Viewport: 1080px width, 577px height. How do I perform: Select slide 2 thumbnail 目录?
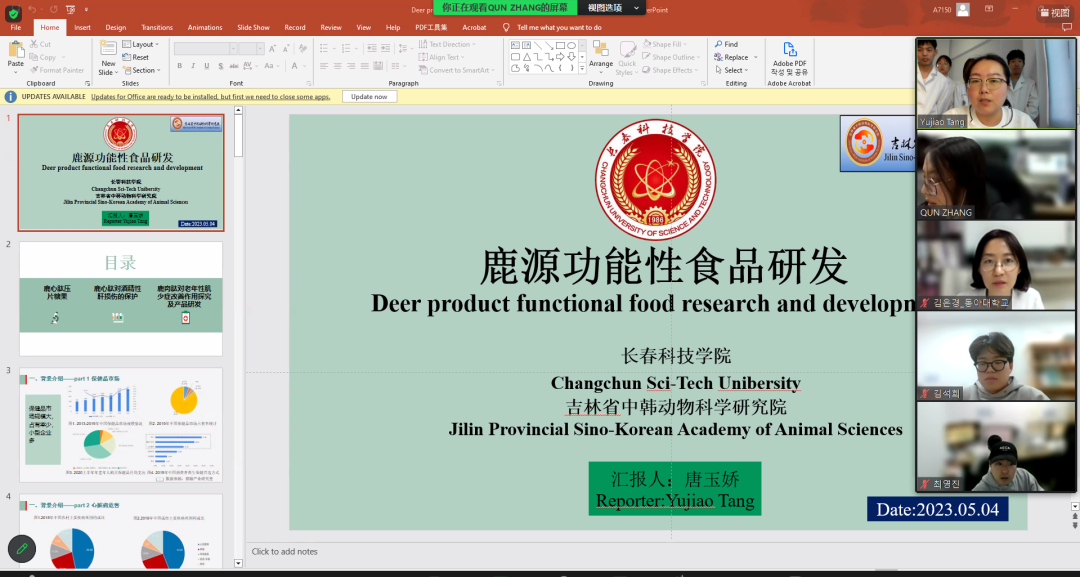tap(121, 298)
